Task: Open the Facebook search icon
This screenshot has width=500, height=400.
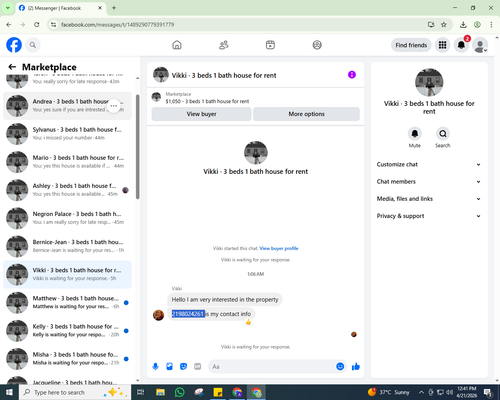Action: [x=33, y=45]
